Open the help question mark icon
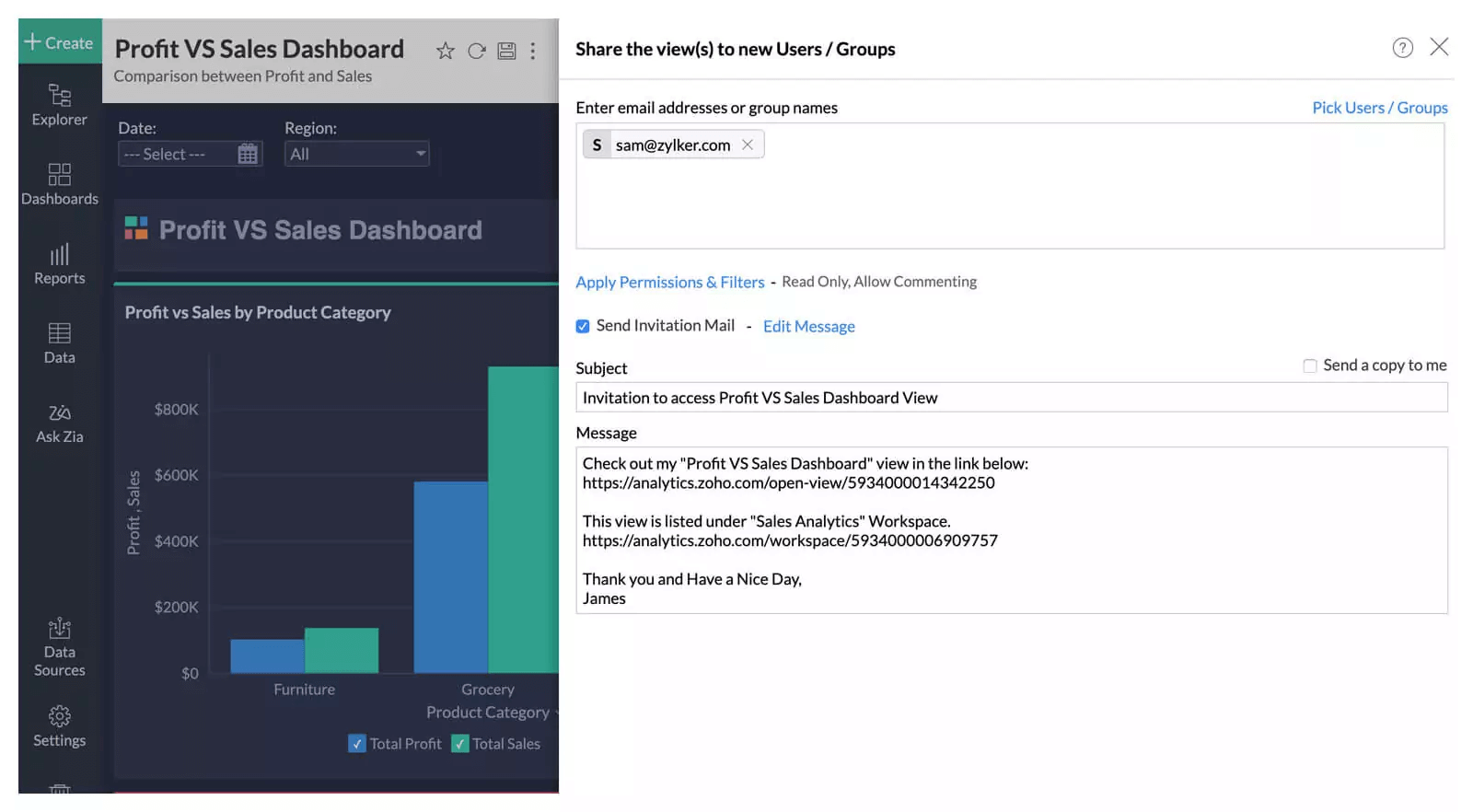Image resolution: width=1473 pixels, height=812 pixels. click(x=1402, y=48)
